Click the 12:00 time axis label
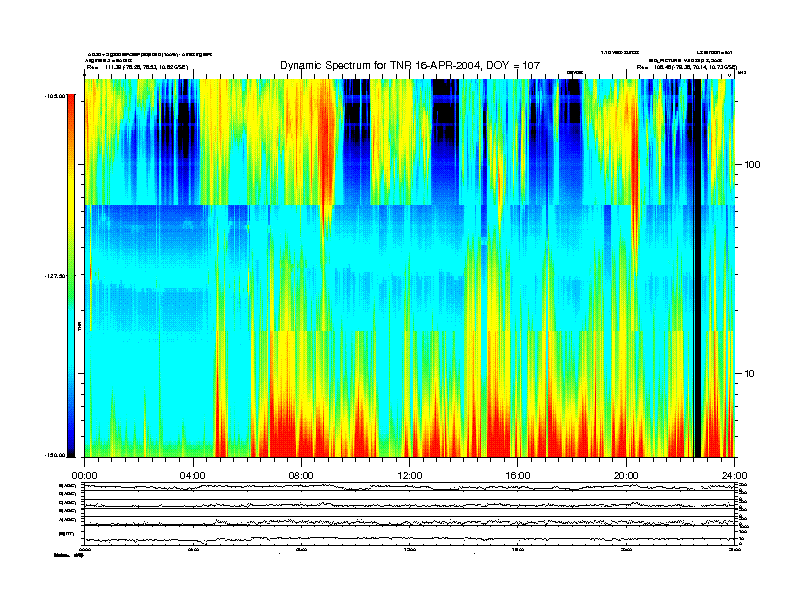792x612 pixels. [410, 476]
